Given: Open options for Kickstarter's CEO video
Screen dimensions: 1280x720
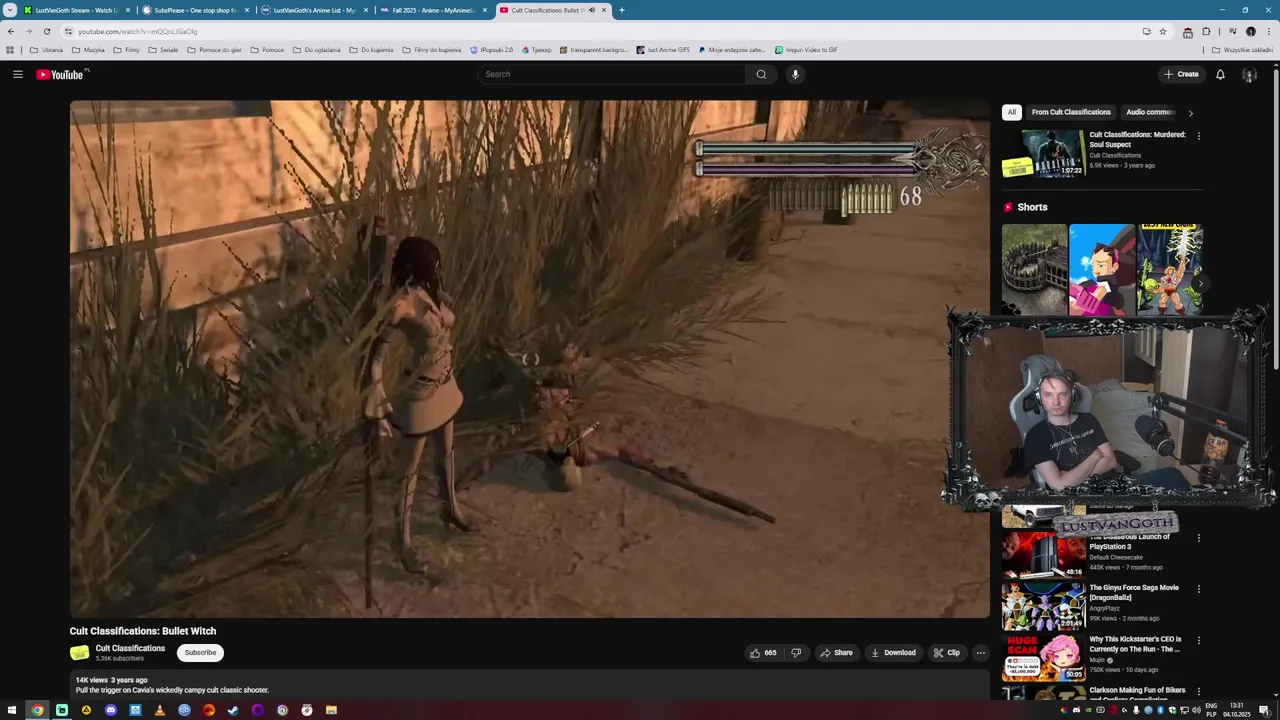Looking at the screenshot, I should pos(1198,640).
